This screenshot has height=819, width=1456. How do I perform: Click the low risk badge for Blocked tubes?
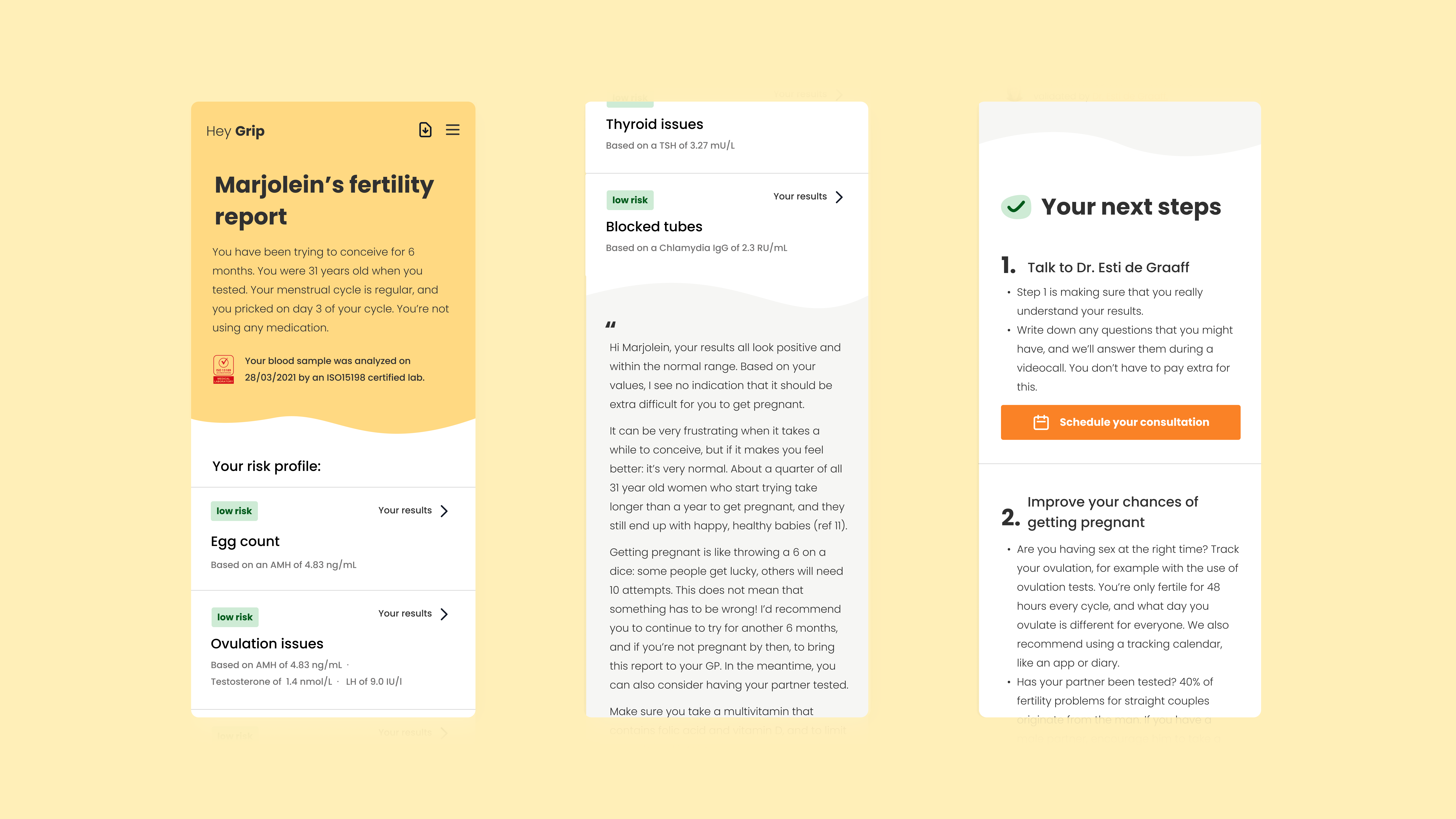(x=630, y=200)
